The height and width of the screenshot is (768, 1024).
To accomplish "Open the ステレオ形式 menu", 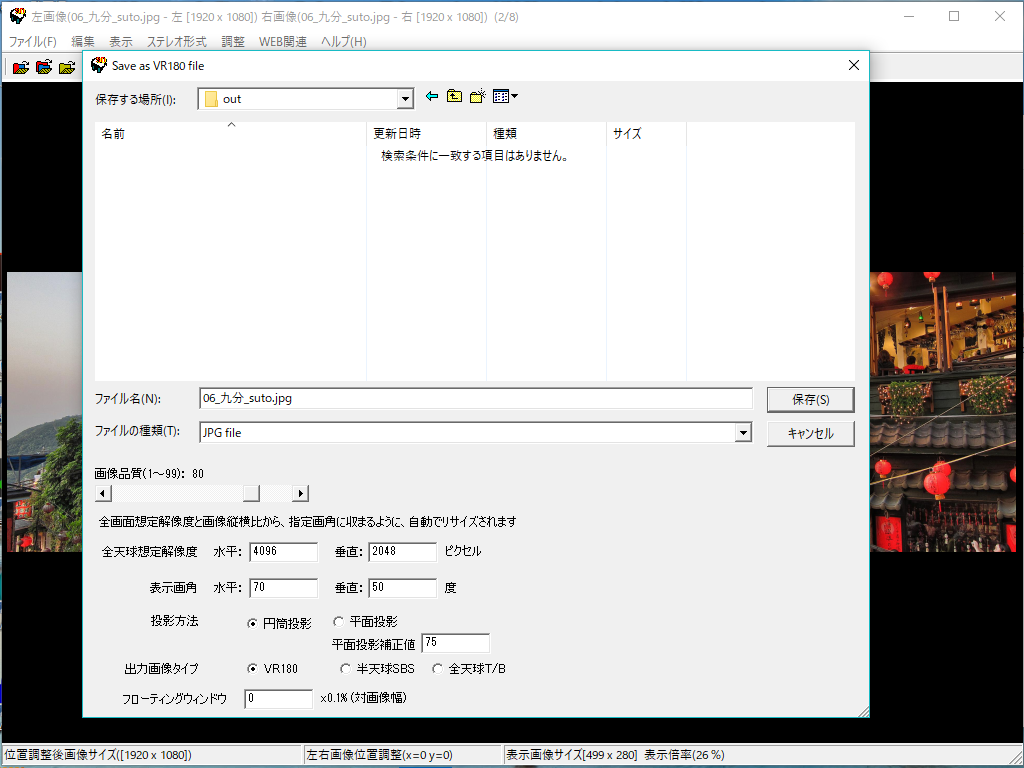I will (176, 42).
